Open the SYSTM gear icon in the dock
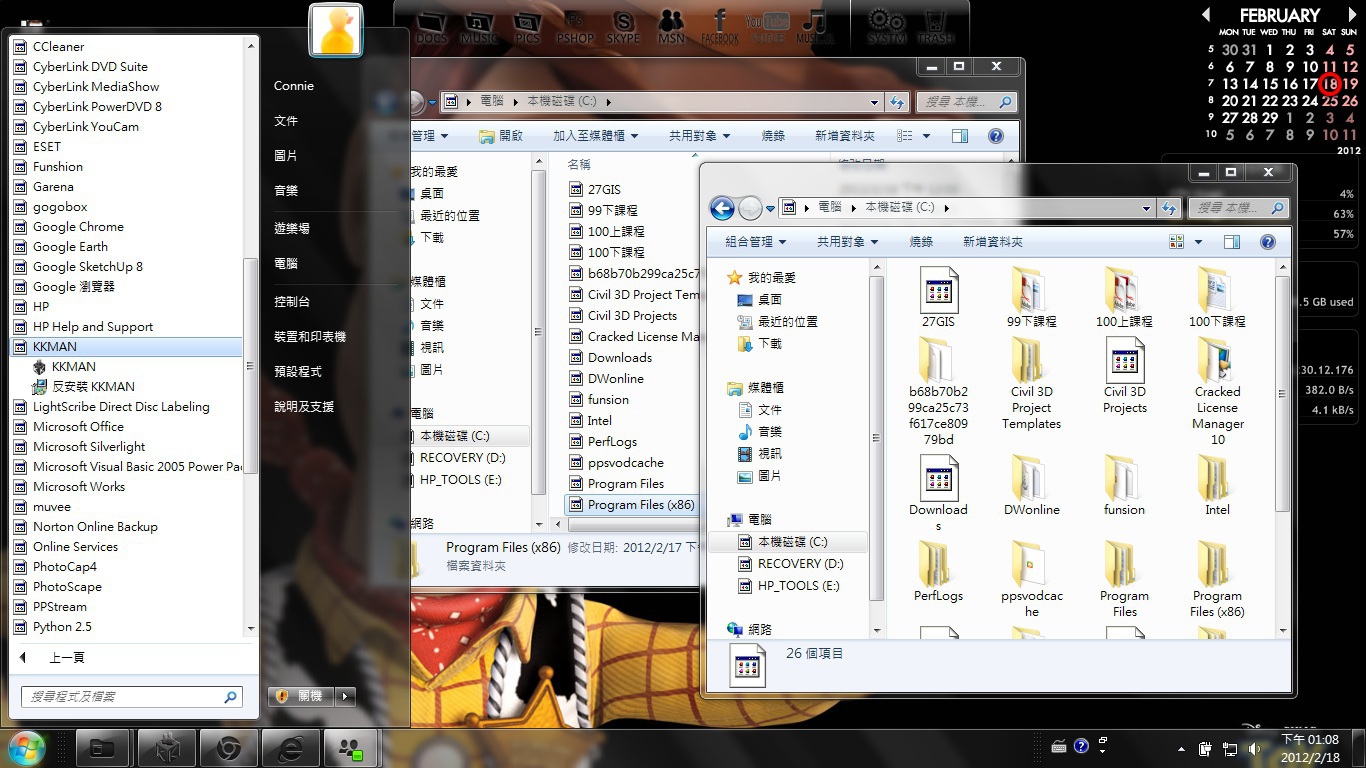This screenshot has width=1366, height=768. point(886,26)
